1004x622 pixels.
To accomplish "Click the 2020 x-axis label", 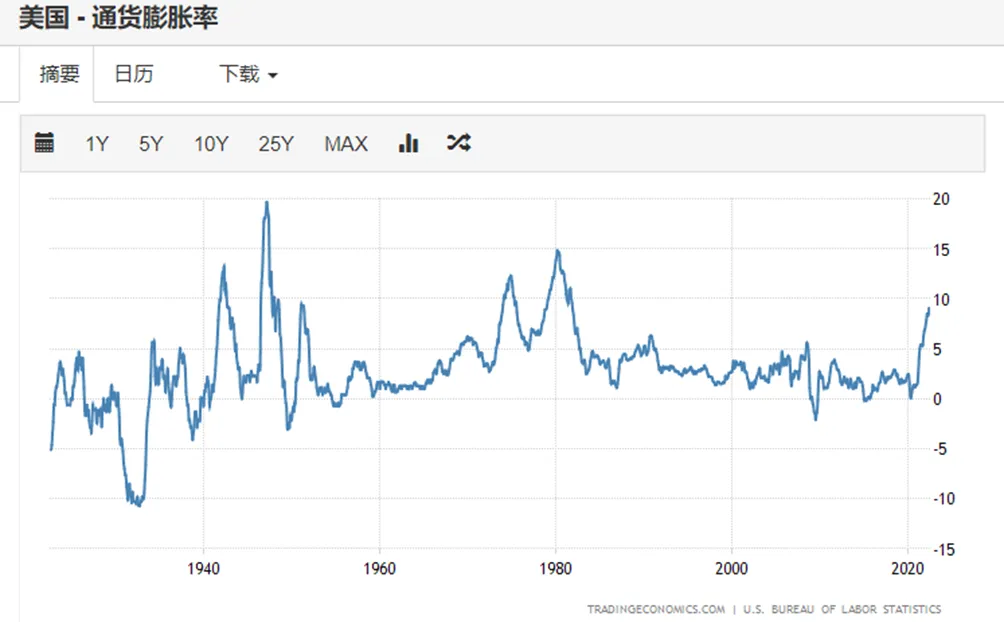I will click(x=907, y=568).
